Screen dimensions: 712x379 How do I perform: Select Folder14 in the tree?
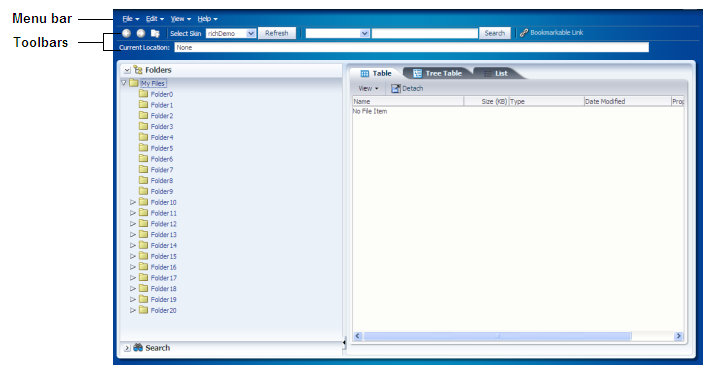[x=163, y=246]
